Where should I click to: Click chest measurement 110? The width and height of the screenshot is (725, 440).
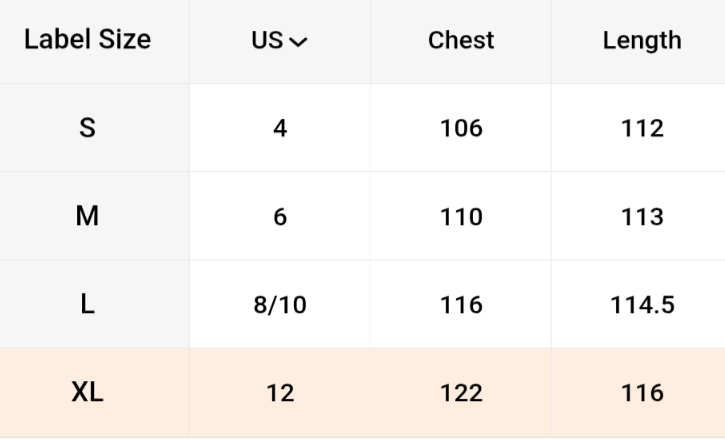pos(461,217)
